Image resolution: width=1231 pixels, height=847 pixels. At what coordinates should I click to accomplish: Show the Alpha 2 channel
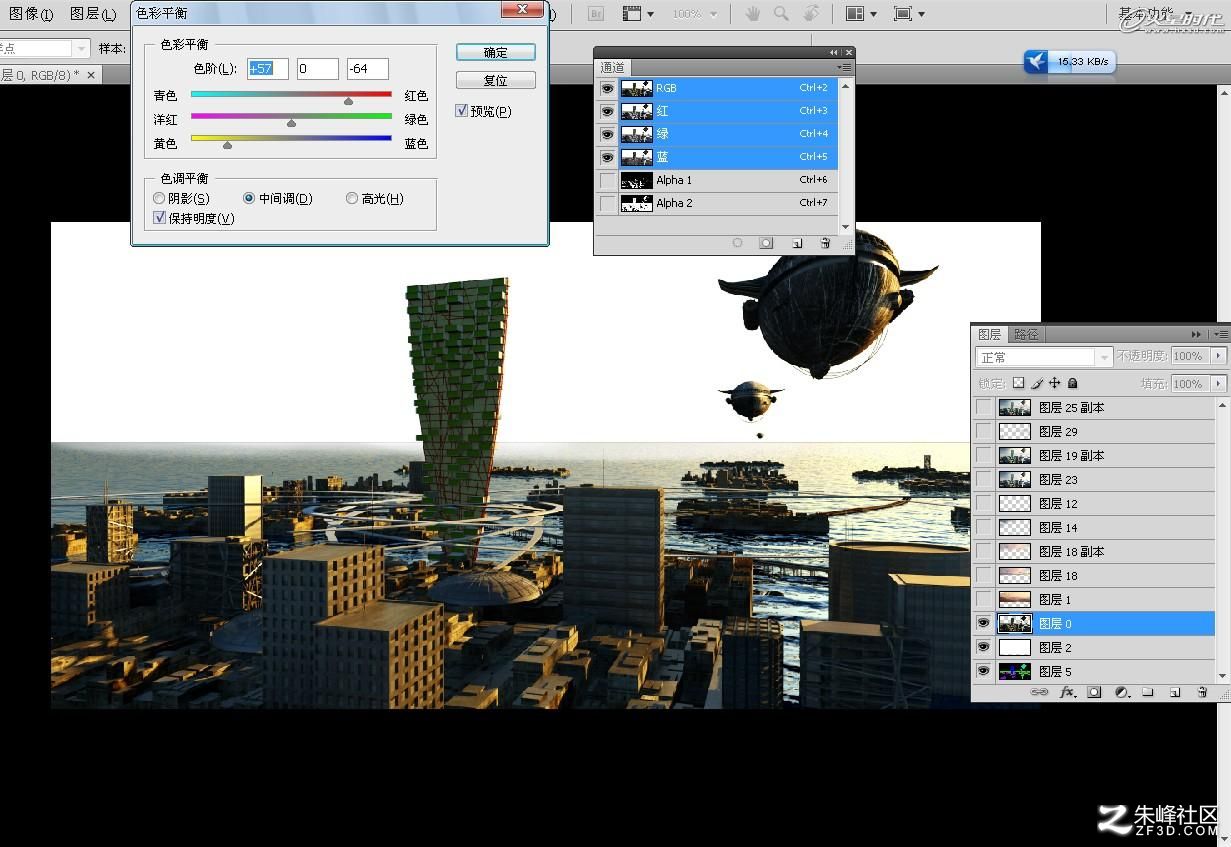pos(607,203)
